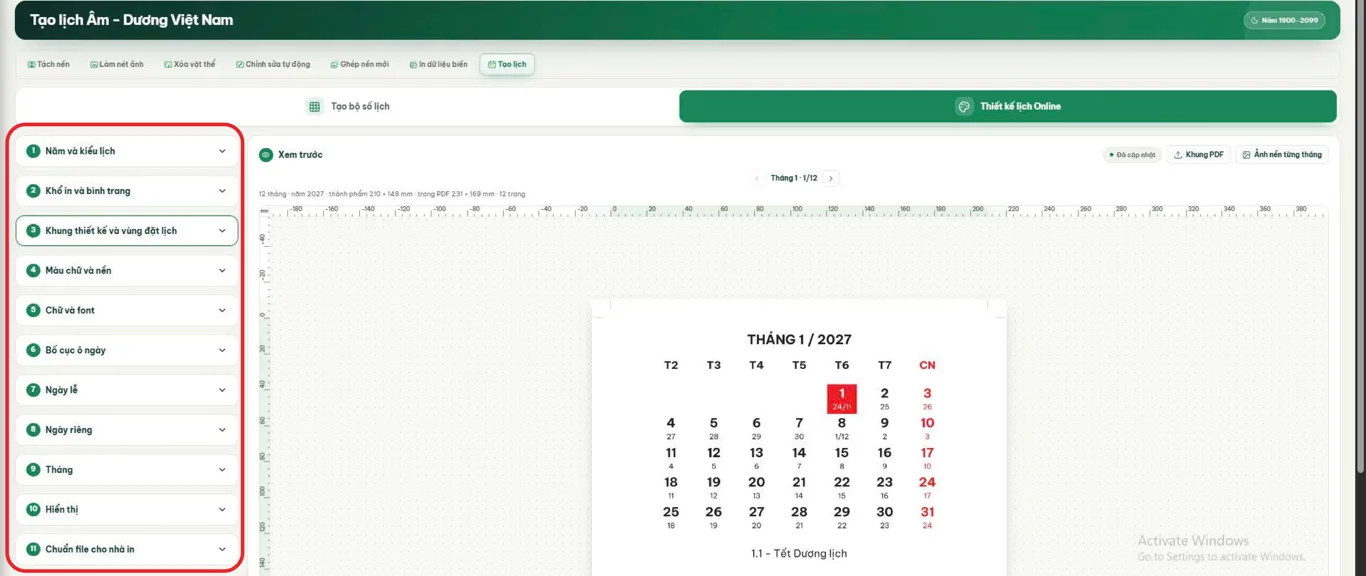This screenshot has height=576, width=1366.
Task: Select the Xóa vật thể tab
Action: click(190, 64)
